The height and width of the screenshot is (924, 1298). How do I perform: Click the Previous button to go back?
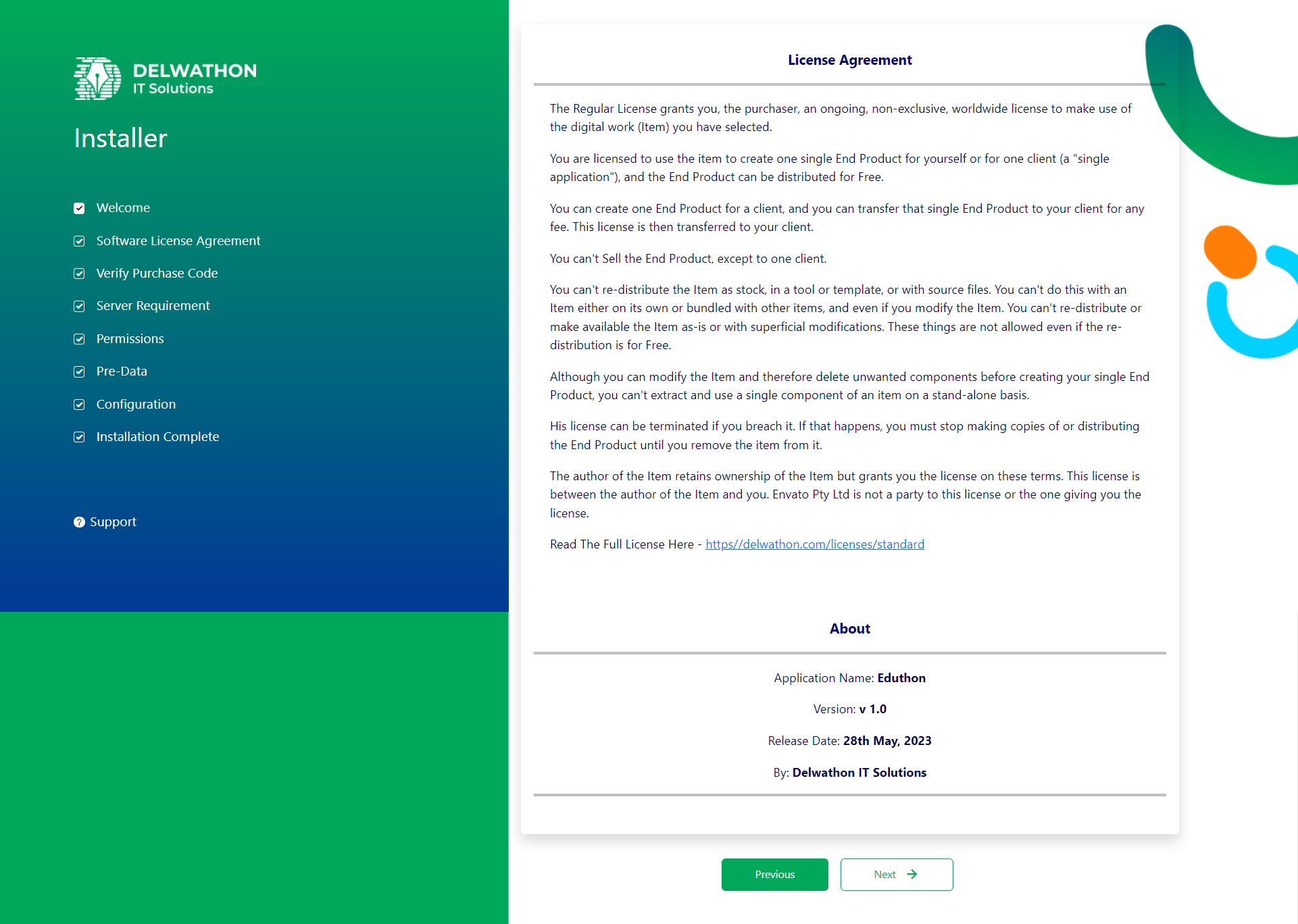(775, 874)
